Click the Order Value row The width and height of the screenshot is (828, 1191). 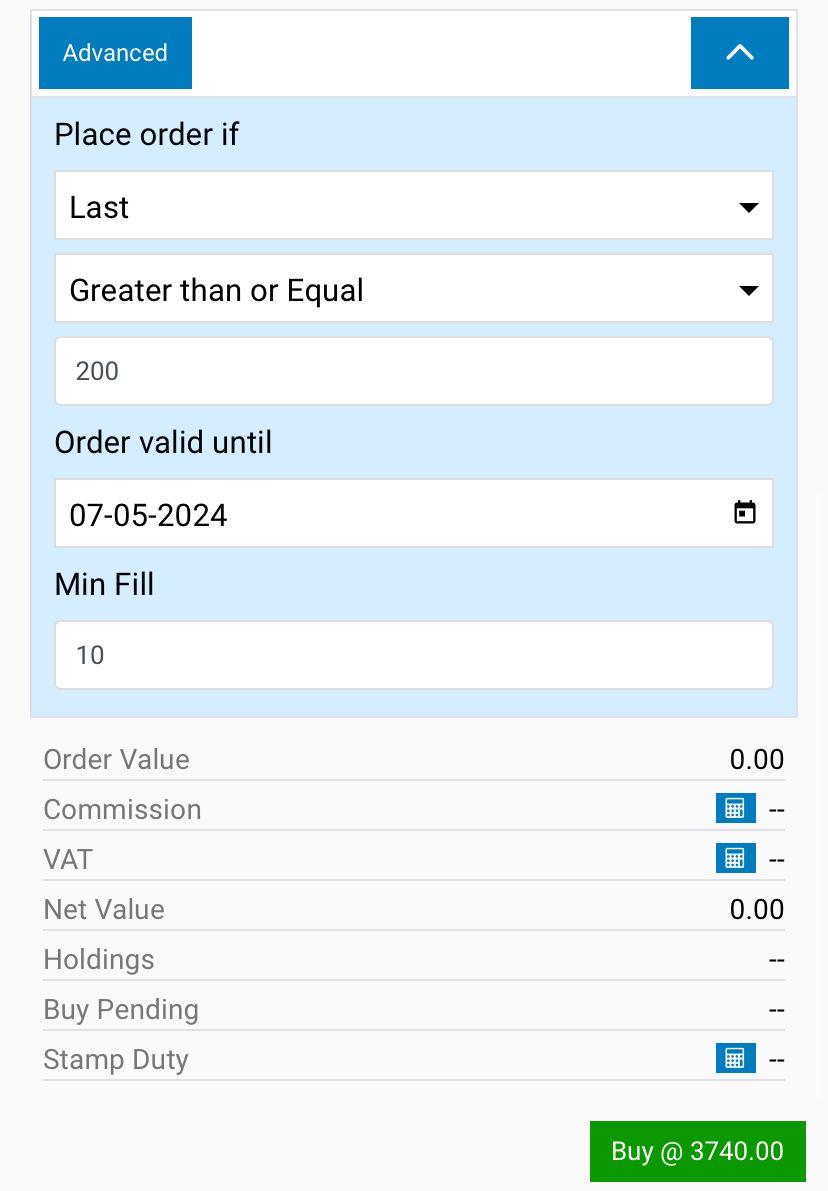(x=414, y=759)
